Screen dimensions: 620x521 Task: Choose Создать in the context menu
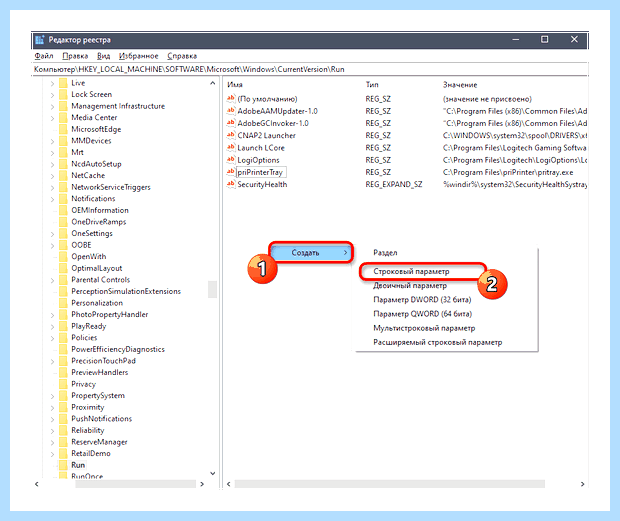[x=311, y=252]
